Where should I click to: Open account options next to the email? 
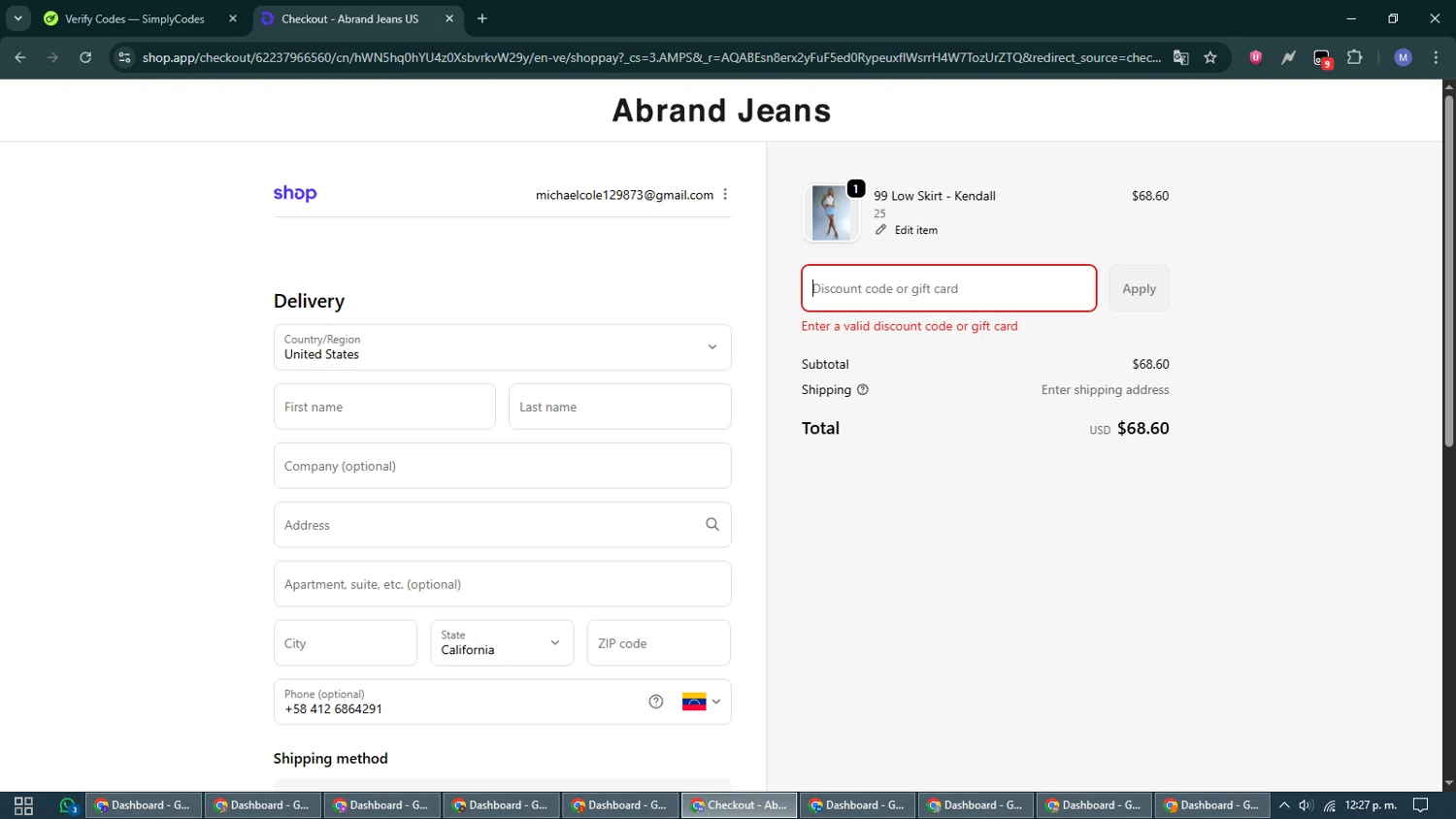pyautogui.click(x=725, y=194)
